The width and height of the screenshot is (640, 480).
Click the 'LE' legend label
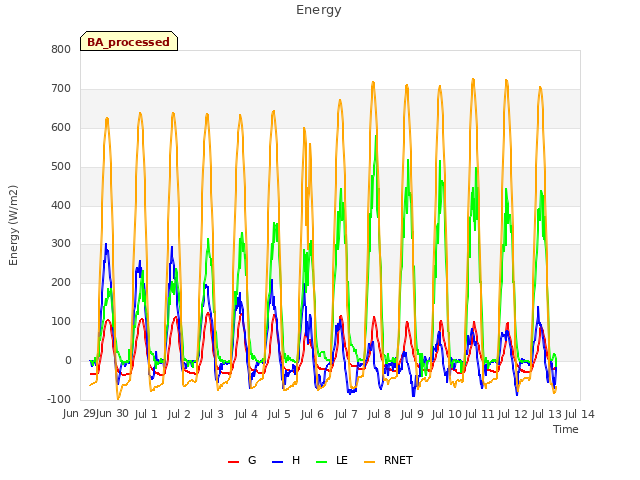tap(342, 460)
